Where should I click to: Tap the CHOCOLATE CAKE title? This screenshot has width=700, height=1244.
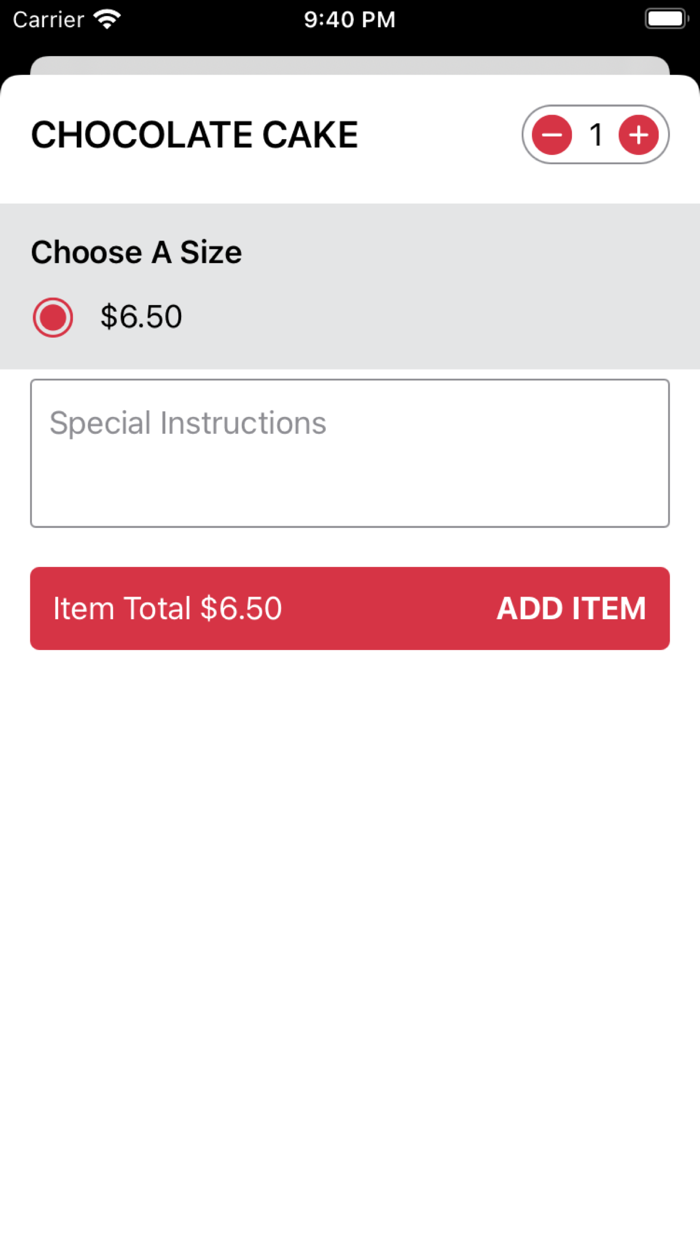click(195, 135)
